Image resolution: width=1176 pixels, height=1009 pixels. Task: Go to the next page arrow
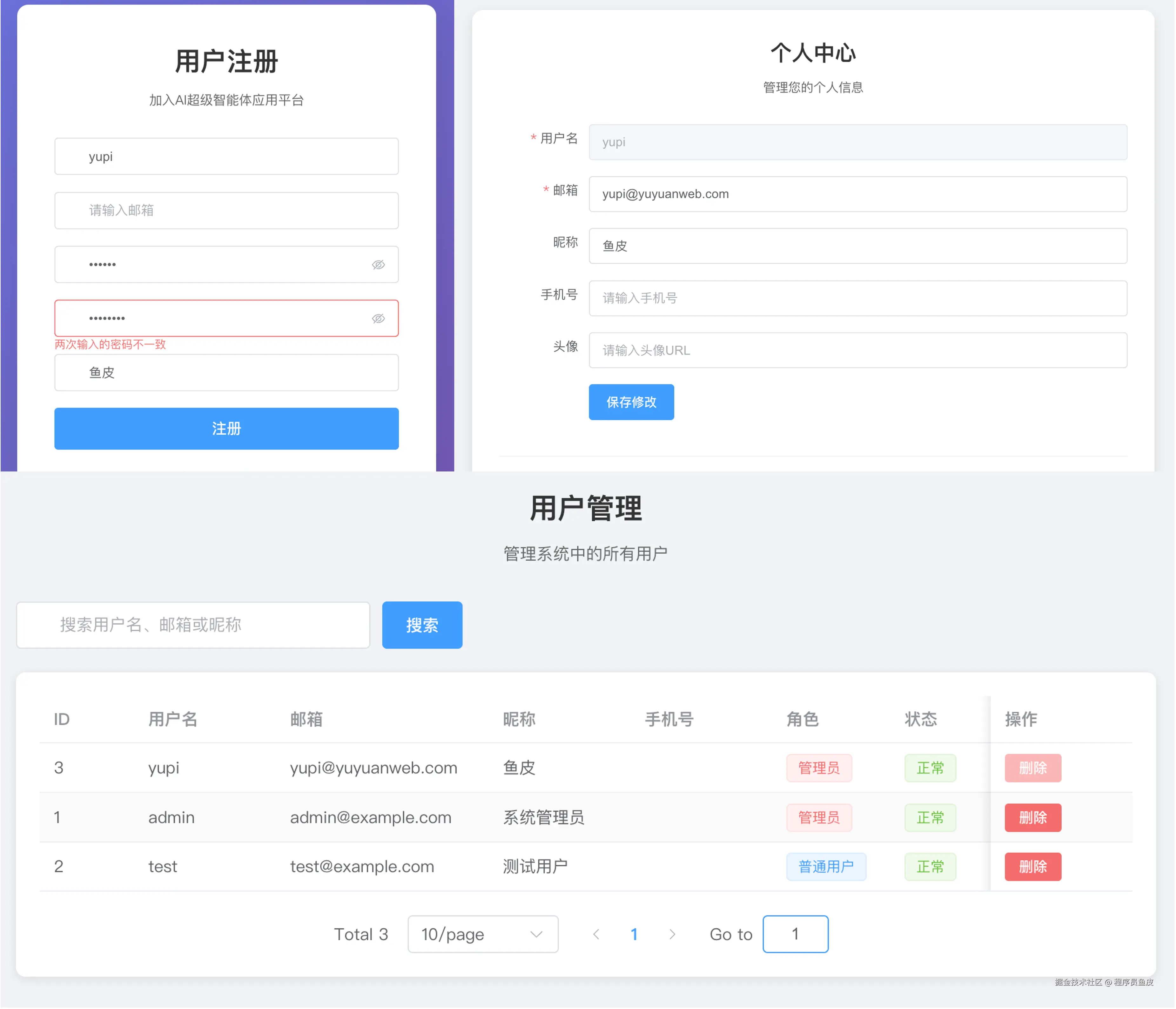(672, 934)
